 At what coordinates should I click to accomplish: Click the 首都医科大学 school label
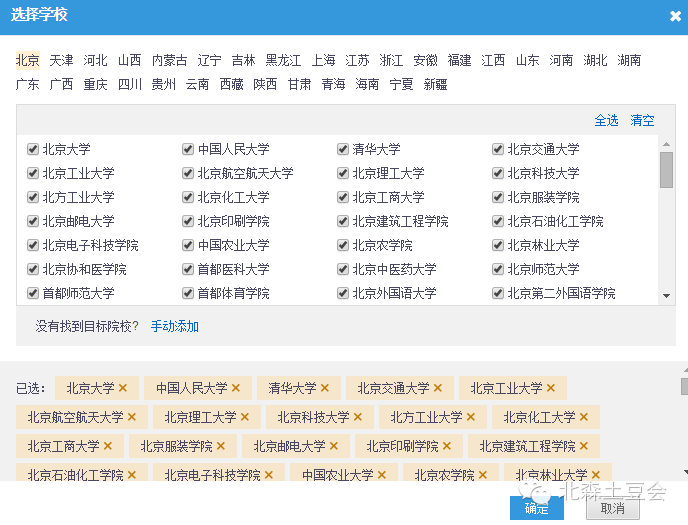[x=233, y=269]
